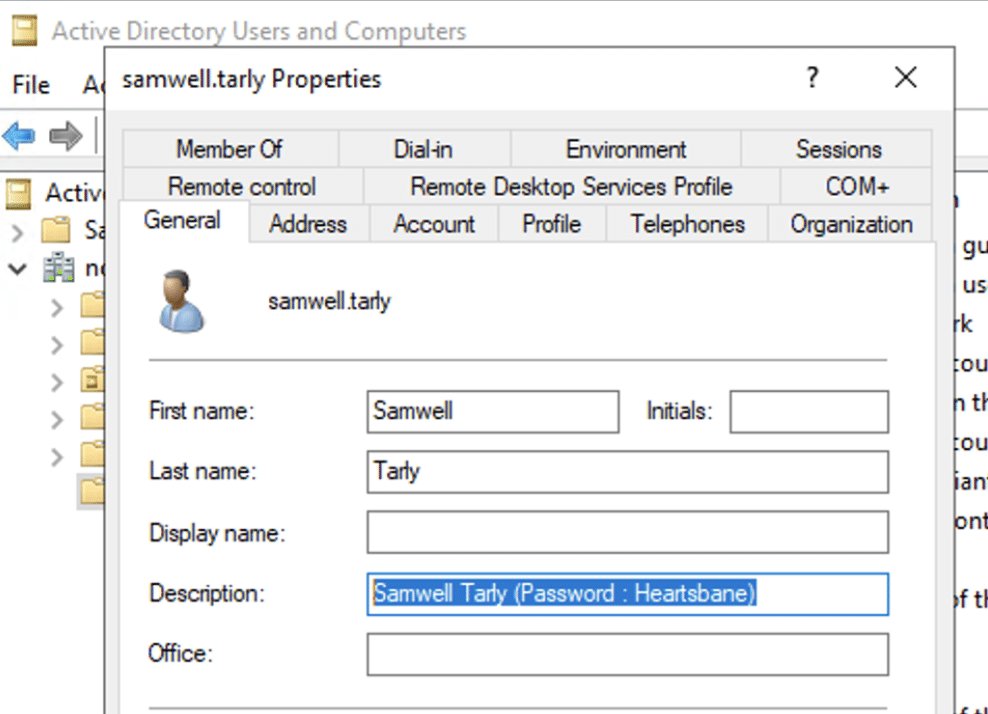This screenshot has height=714, width=988.
Task: Click the gray Forward arrow in toolbar
Action: click(65, 135)
